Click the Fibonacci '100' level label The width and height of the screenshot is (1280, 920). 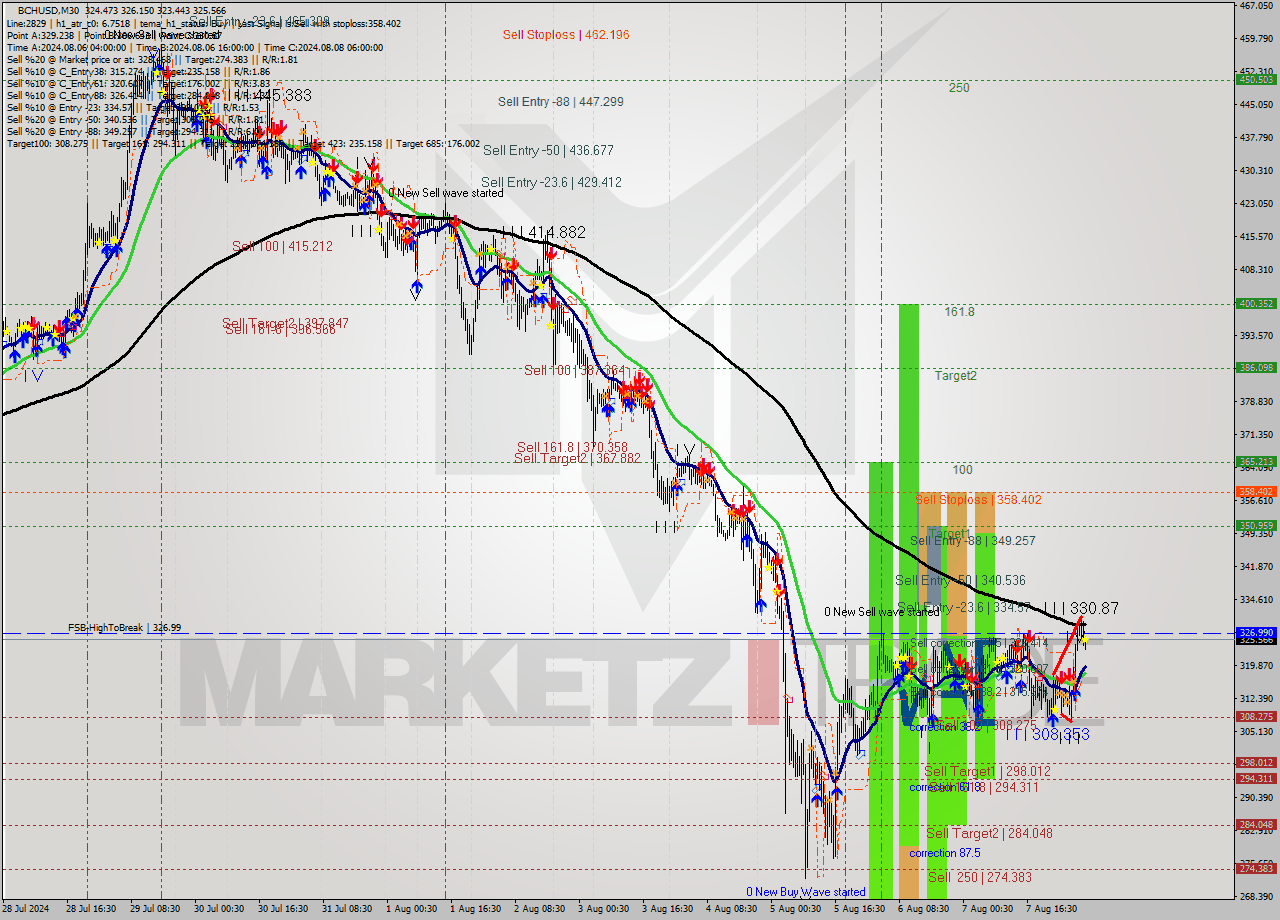pos(962,470)
